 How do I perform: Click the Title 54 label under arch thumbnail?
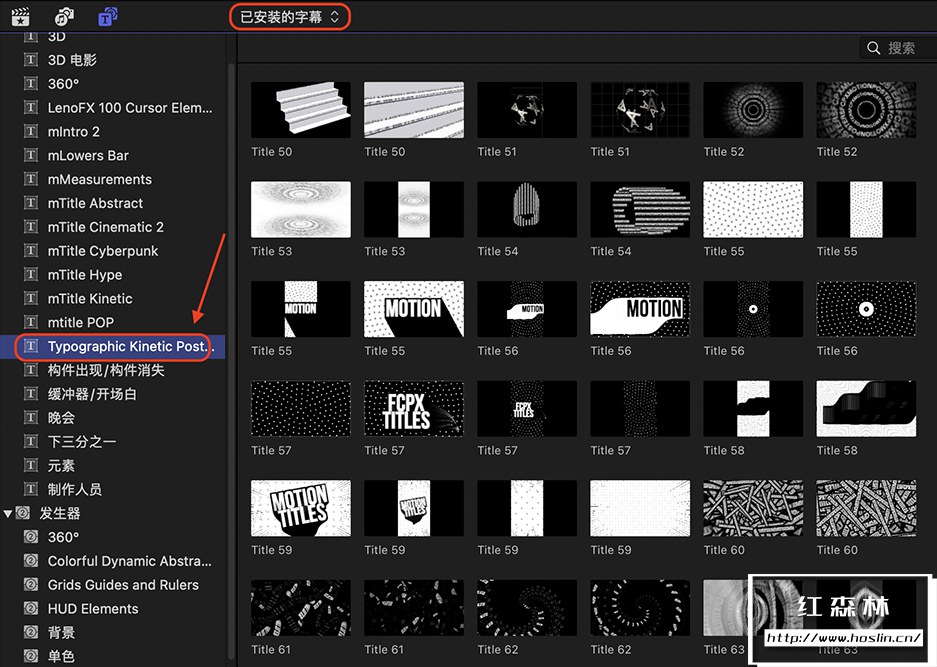[498, 252]
